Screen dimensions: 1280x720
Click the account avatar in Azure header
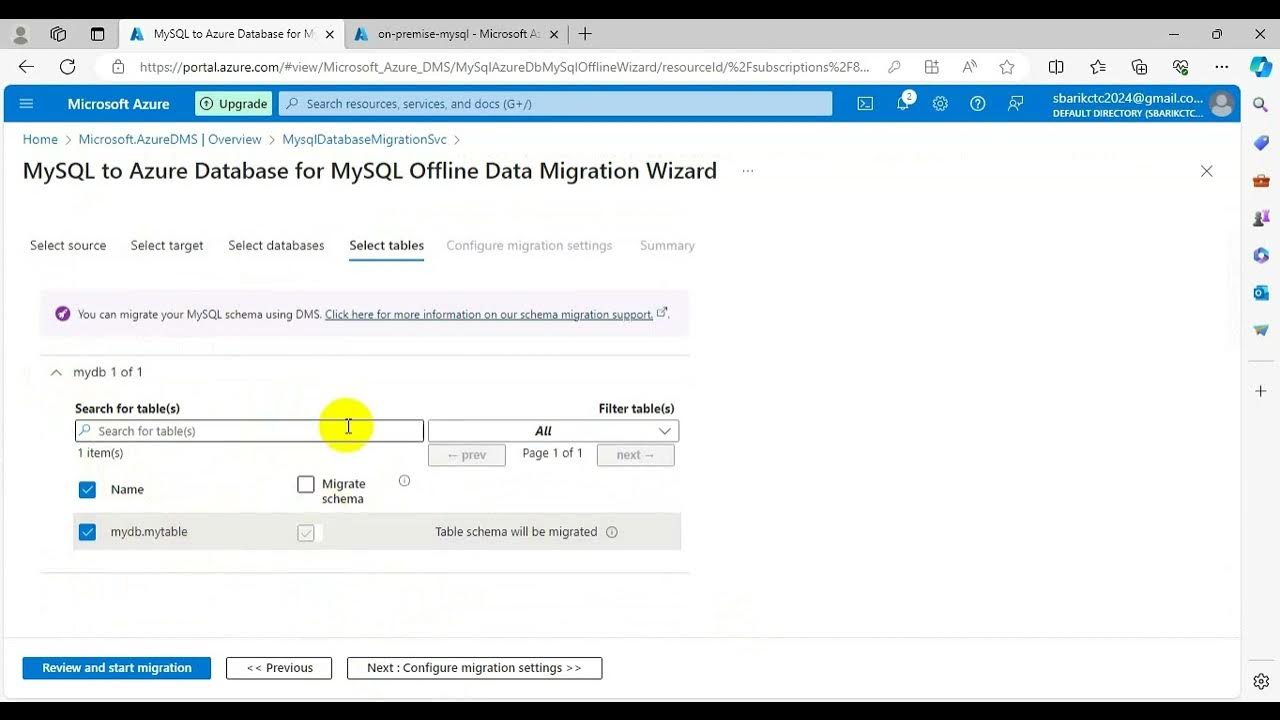(x=1221, y=104)
